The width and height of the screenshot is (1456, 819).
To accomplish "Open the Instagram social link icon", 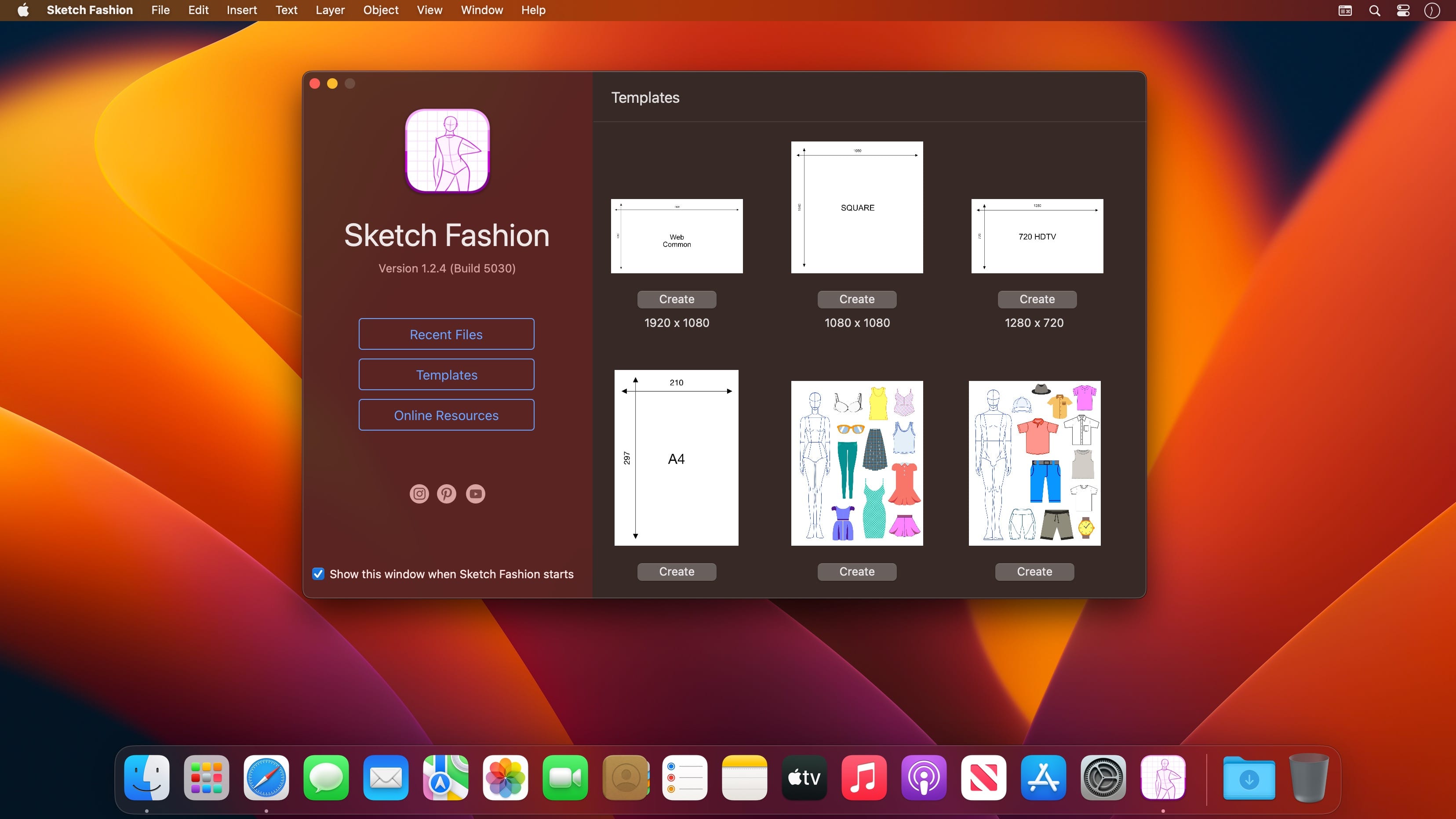I will click(x=419, y=494).
